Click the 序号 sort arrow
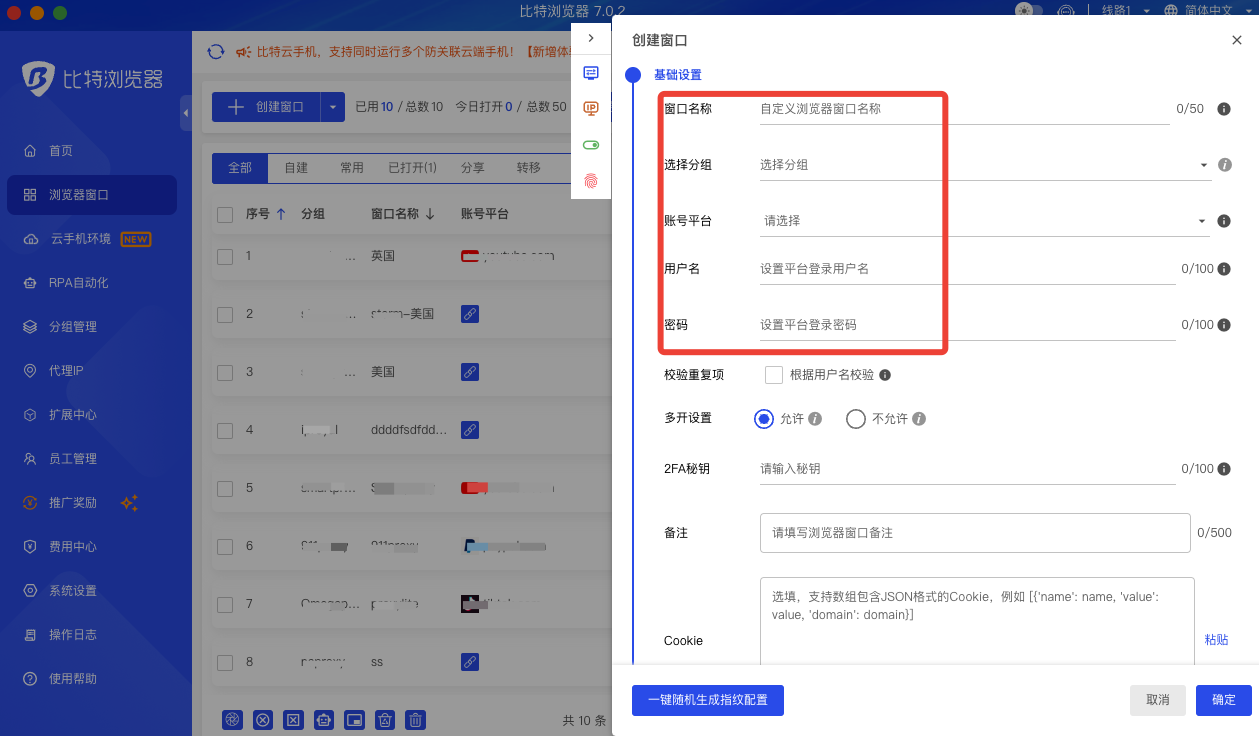Viewport: 1259px width, 736px height. 281,214
